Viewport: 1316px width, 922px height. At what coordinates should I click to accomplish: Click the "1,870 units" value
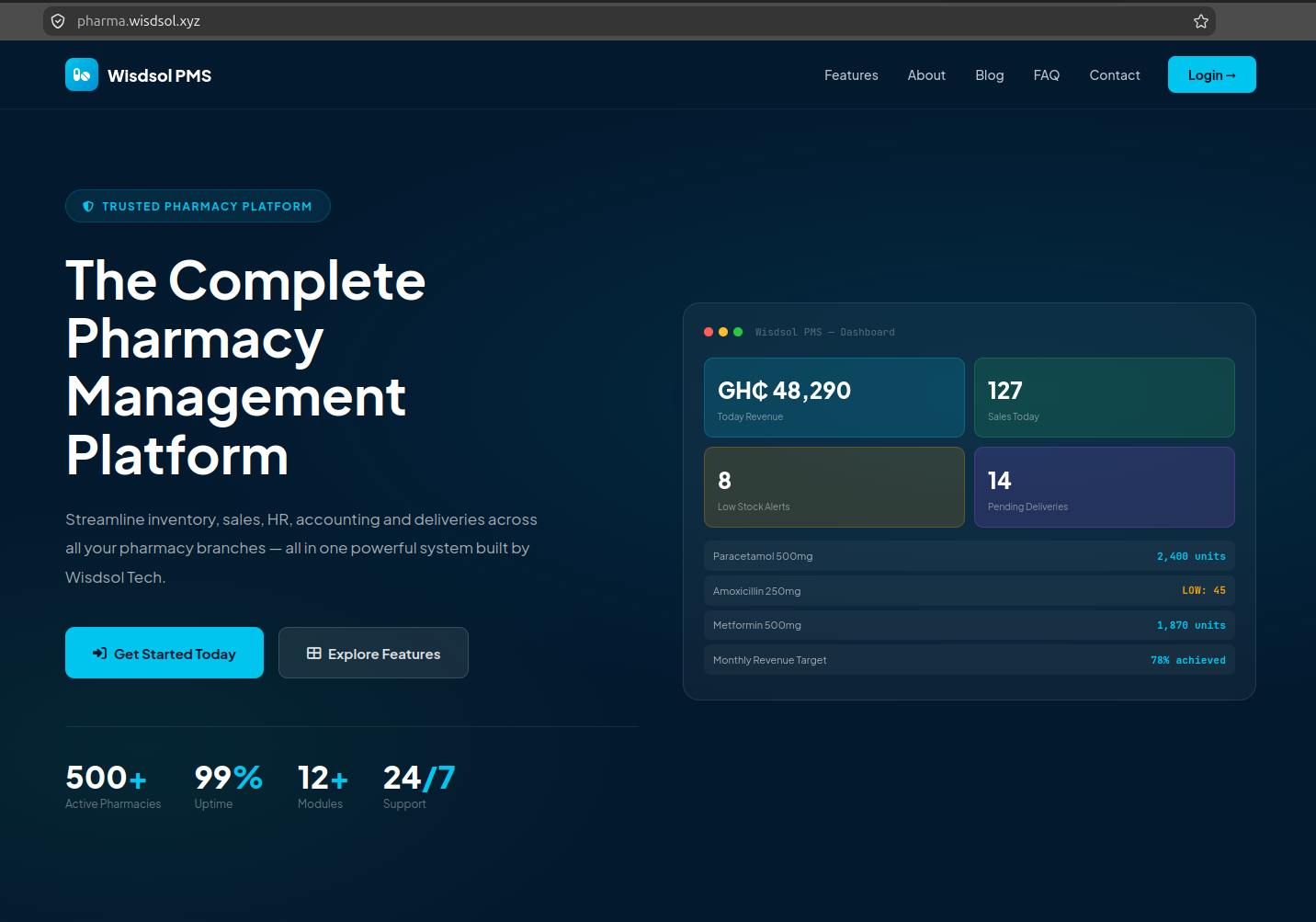tap(1191, 625)
